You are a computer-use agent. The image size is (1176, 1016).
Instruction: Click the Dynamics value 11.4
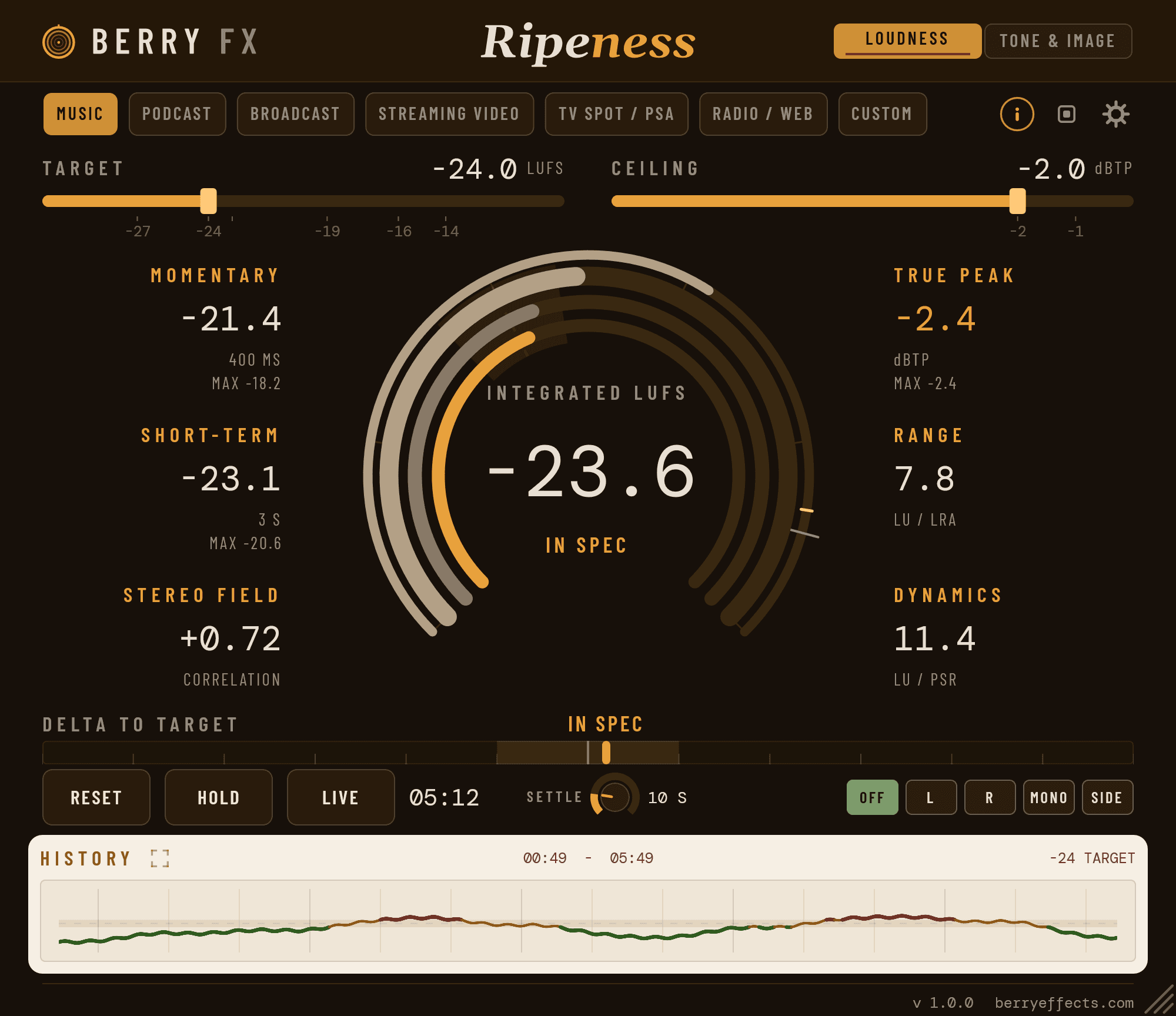click(935, 639)
